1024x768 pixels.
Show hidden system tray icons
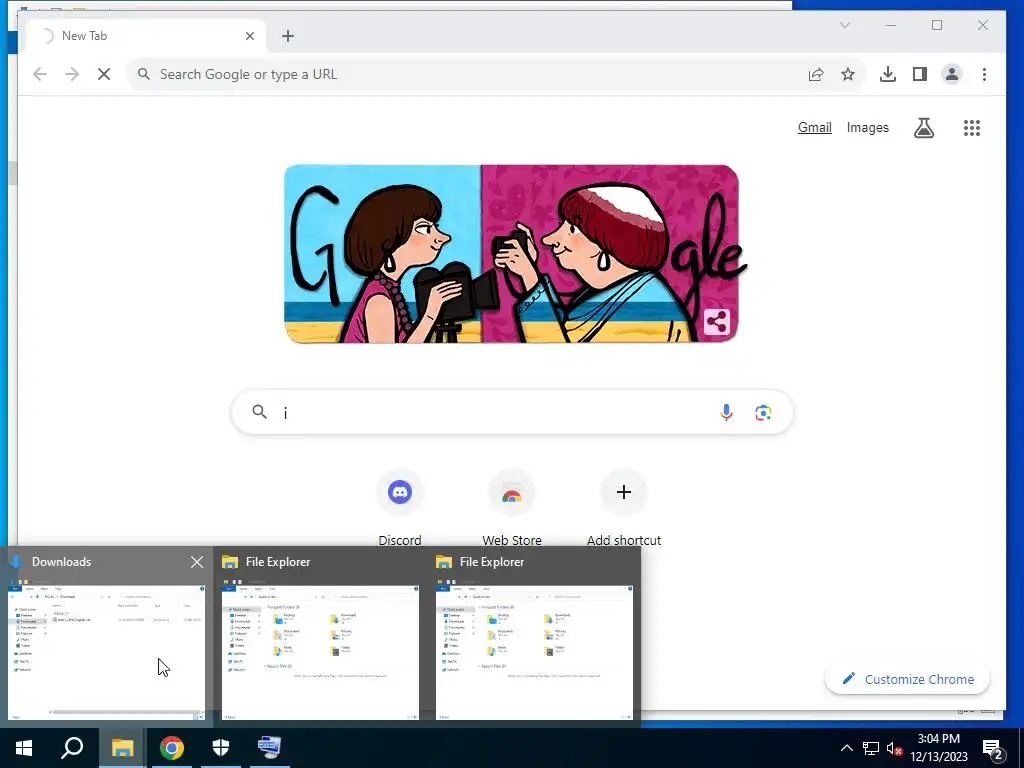coord(846,748)
